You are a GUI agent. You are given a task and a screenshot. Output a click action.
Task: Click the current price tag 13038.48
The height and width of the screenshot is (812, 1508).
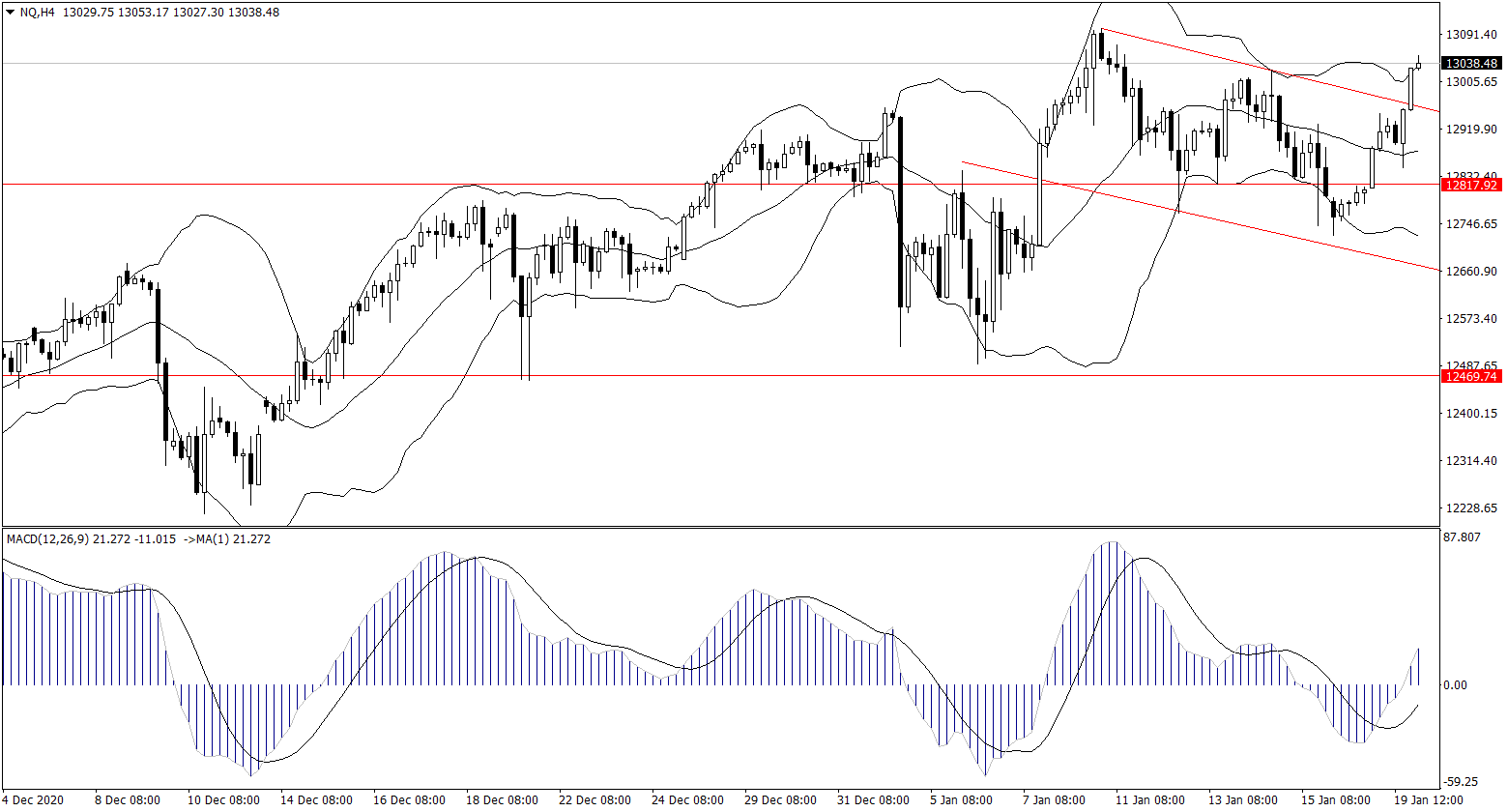[x=1469, y=64]
